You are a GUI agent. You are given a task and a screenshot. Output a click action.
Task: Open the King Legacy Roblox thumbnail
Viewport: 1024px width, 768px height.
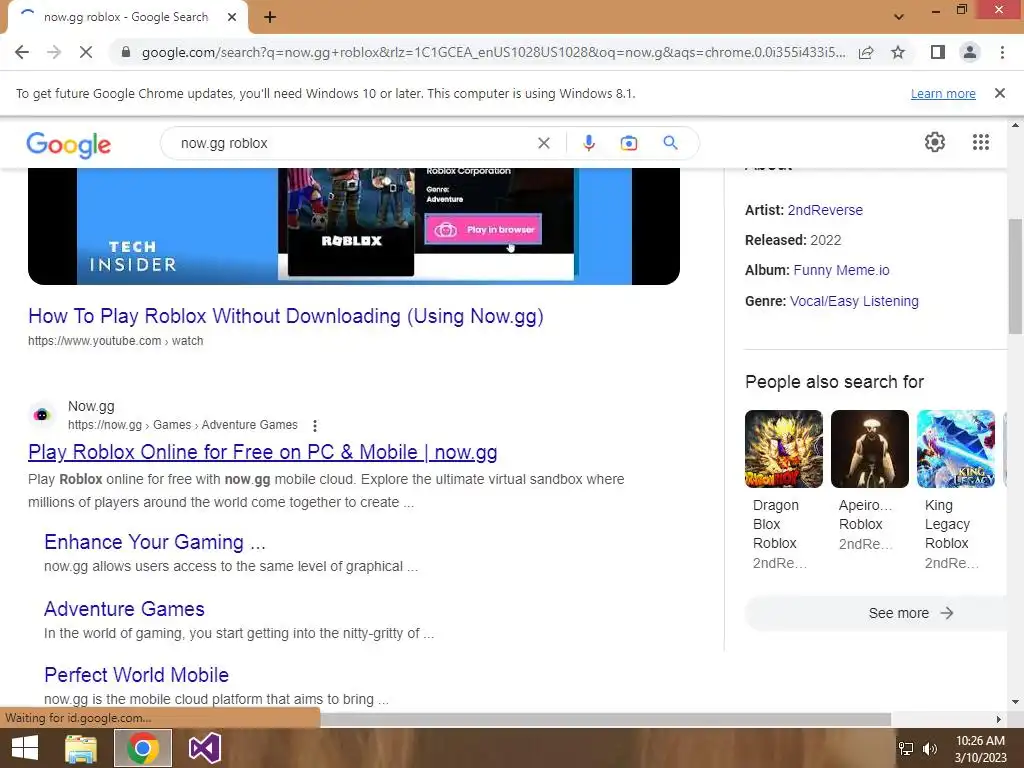click(x=956, y=449)
